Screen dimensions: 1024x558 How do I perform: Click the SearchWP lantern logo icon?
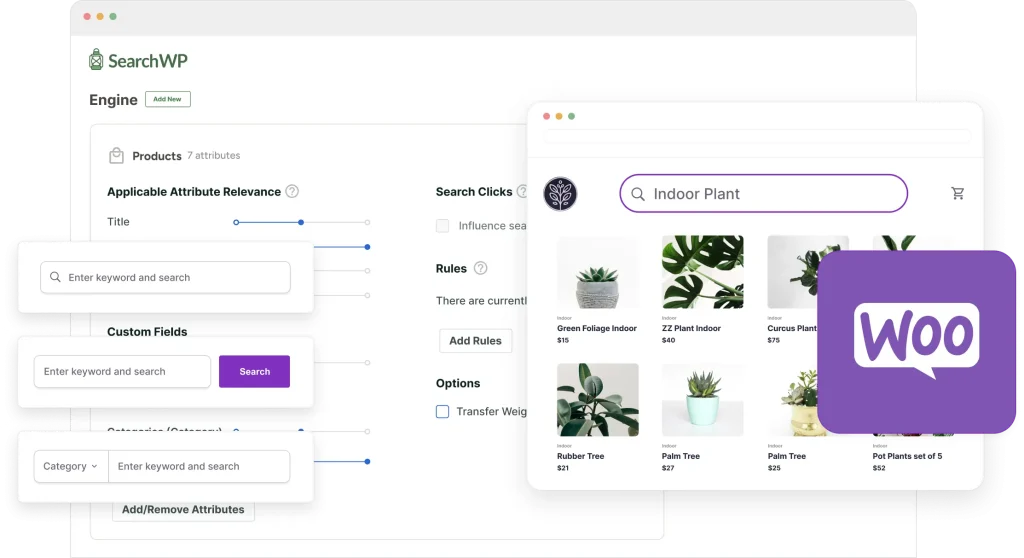tap(96, 59)
